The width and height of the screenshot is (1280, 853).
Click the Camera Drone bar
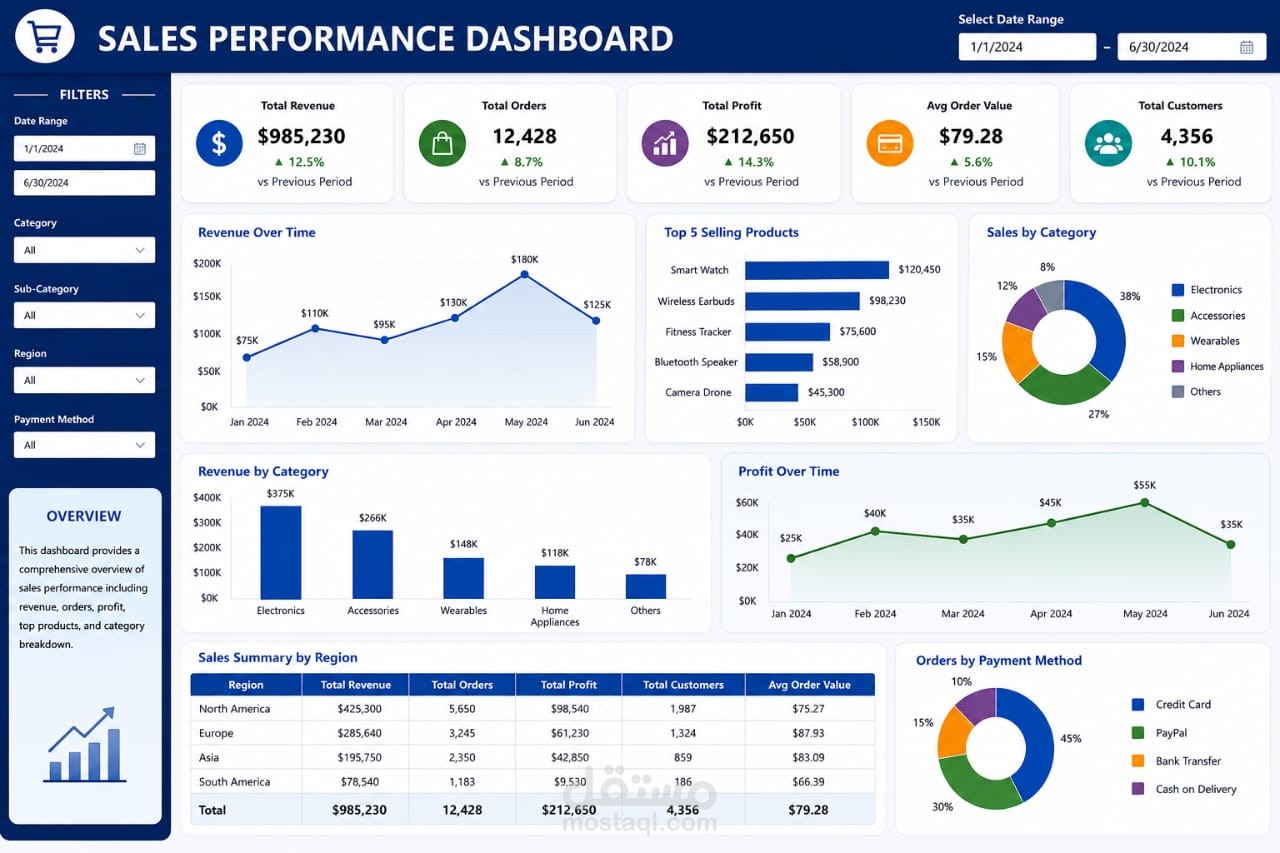[x=771, y=392]
